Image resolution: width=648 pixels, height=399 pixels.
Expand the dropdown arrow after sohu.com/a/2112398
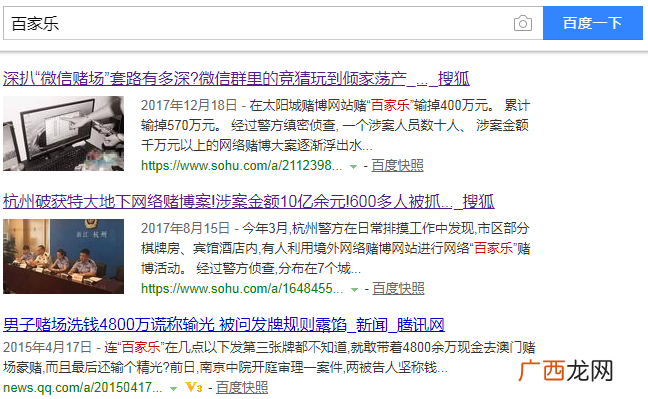tap(353, 167)
